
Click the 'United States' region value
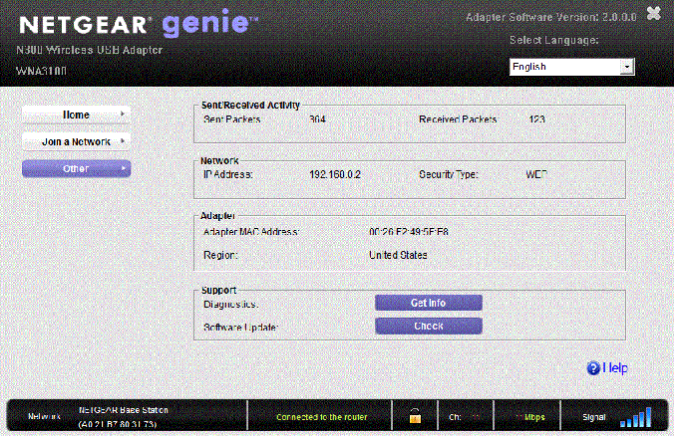[398, 255]
